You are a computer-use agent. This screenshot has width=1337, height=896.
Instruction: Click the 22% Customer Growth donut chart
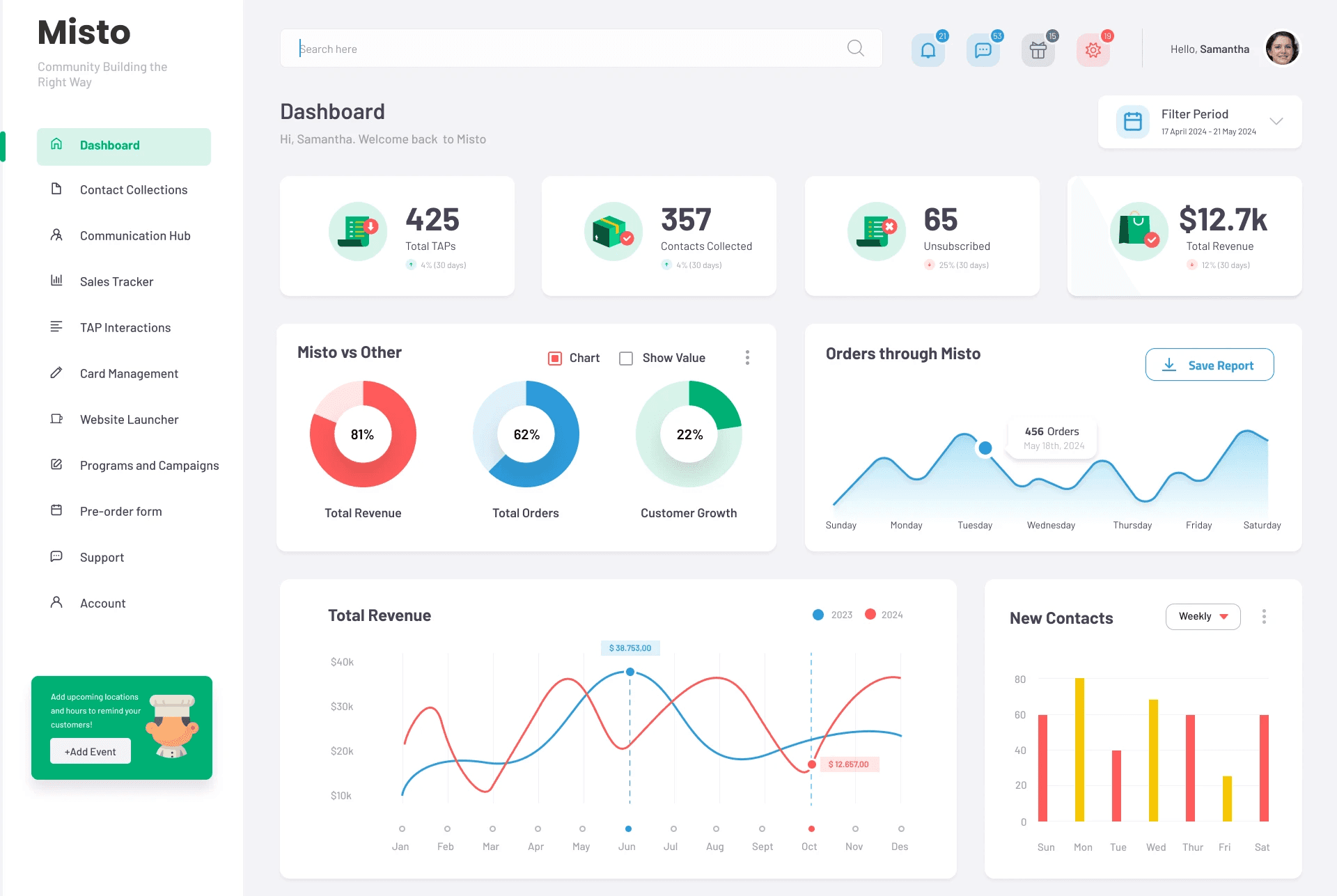tap(689, 434)
